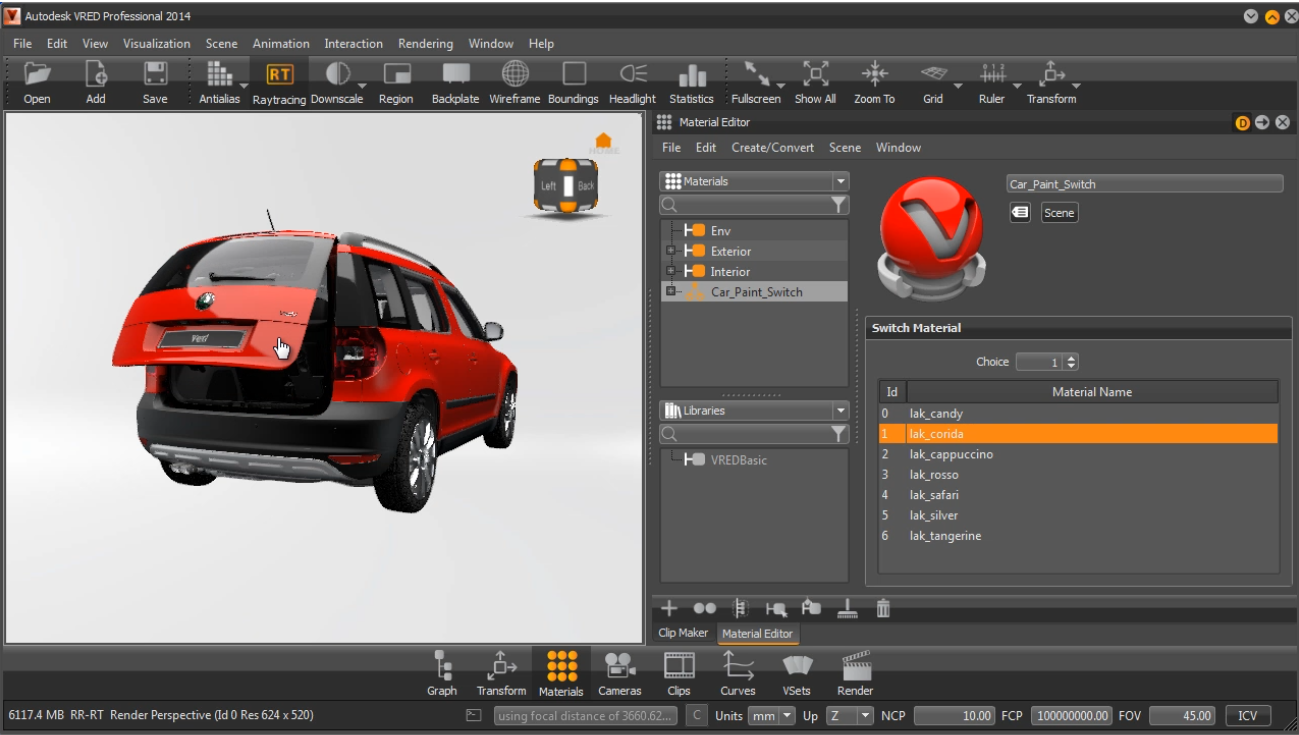
Task: Open the Grid options dropdown arrow
Action: click(958, 85)
